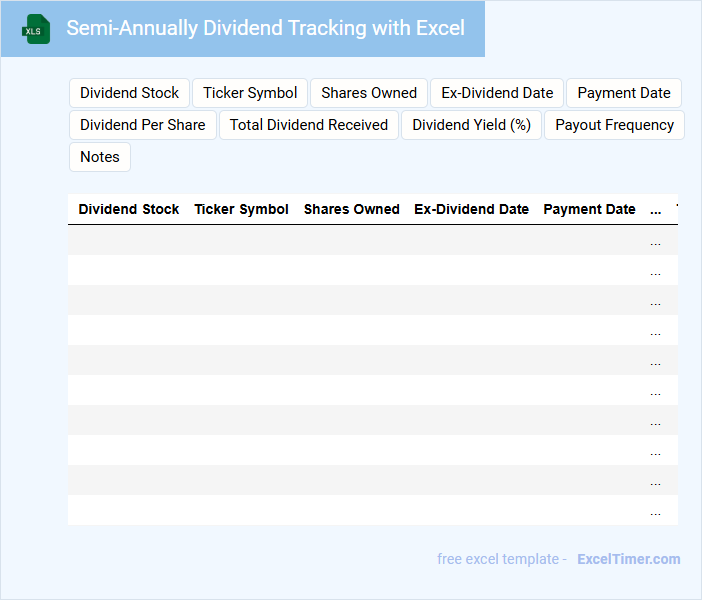Expand hidden columns via header ellipsis
This screenshot has height=600, width=702.
coord(655,210)
